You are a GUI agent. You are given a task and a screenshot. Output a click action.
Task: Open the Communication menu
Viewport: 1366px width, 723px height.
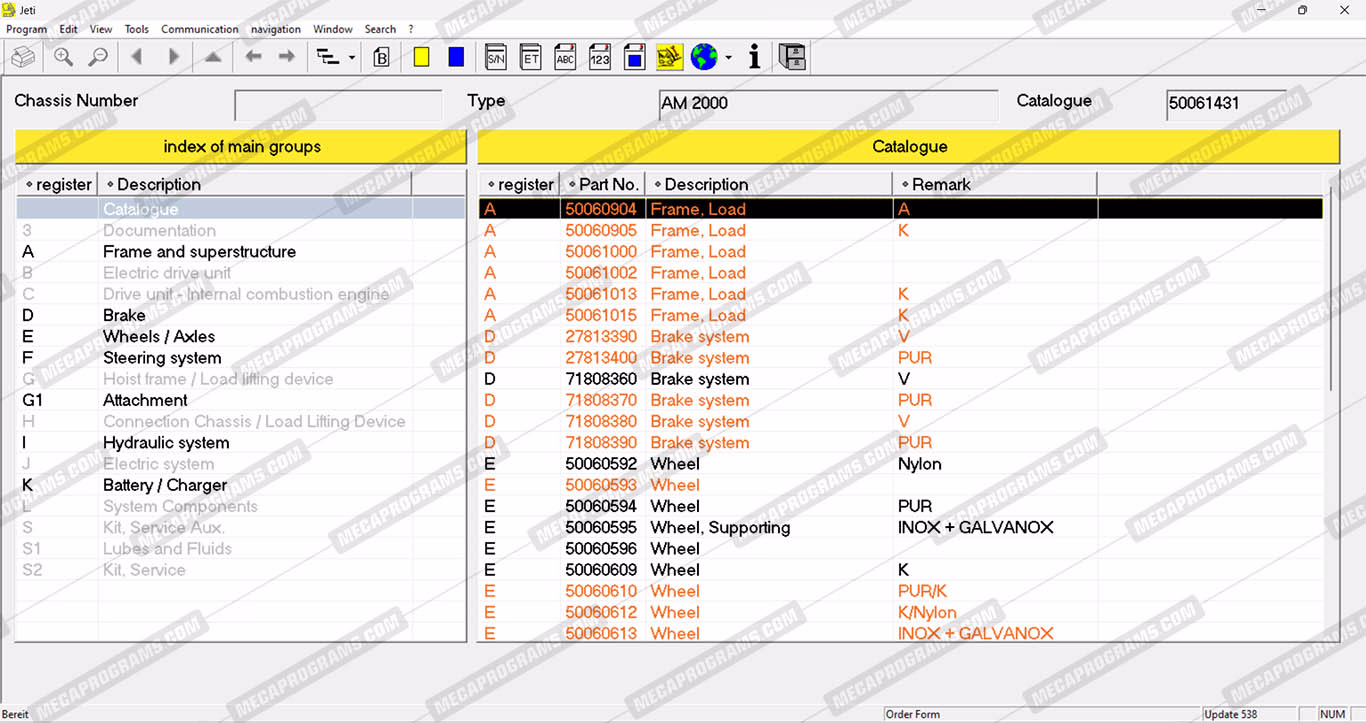199,29
